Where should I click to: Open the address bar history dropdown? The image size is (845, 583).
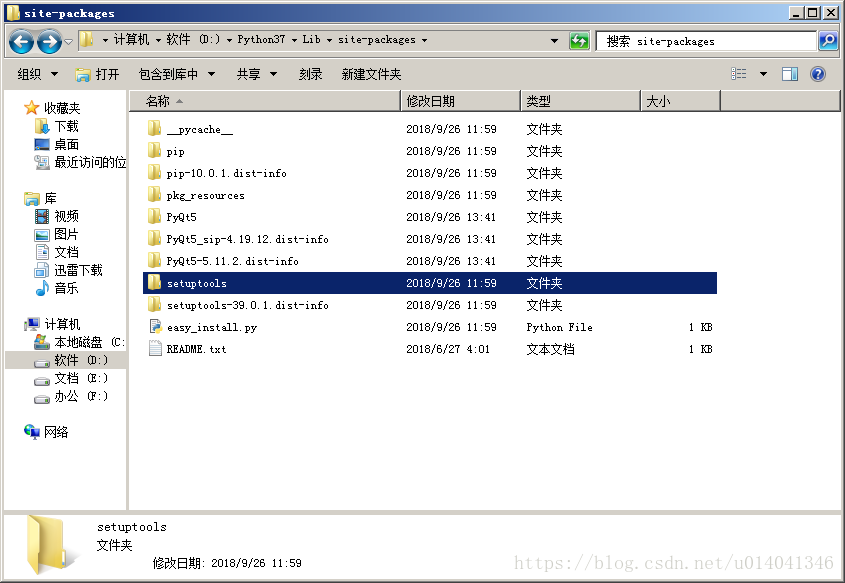(x=554, y=41)
